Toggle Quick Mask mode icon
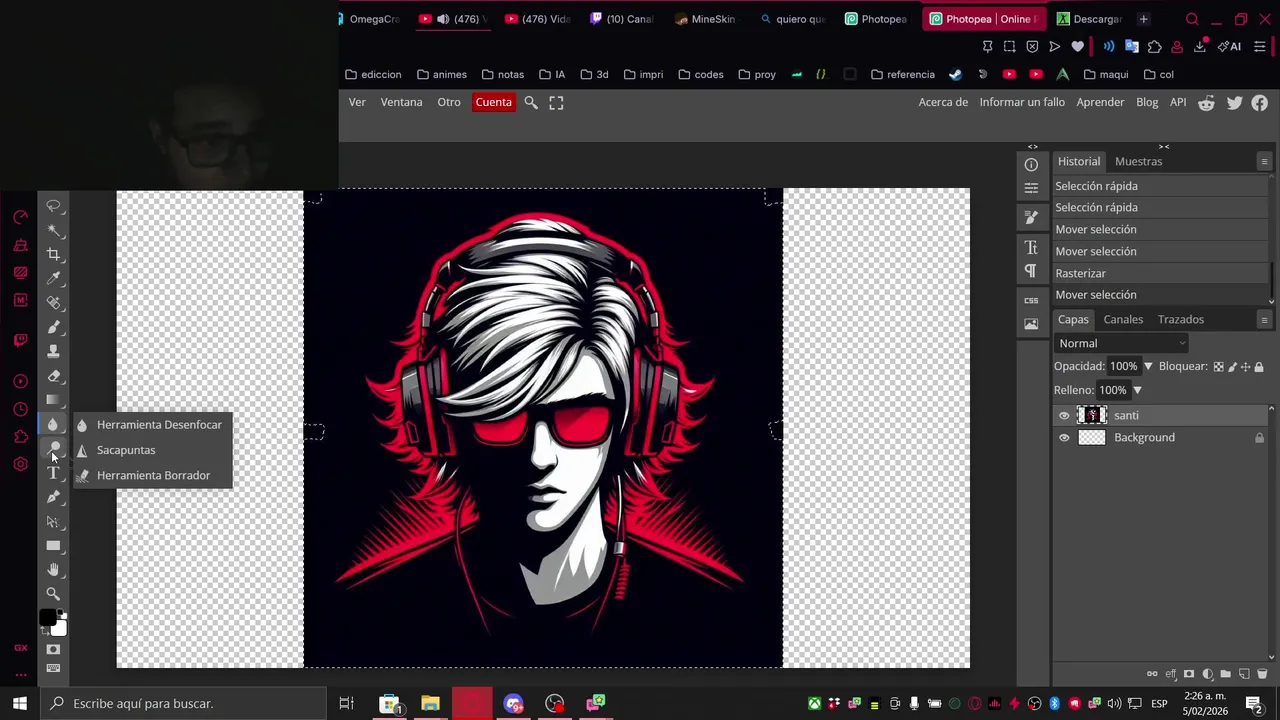1280x720 pixels. [x=53, y=650]
